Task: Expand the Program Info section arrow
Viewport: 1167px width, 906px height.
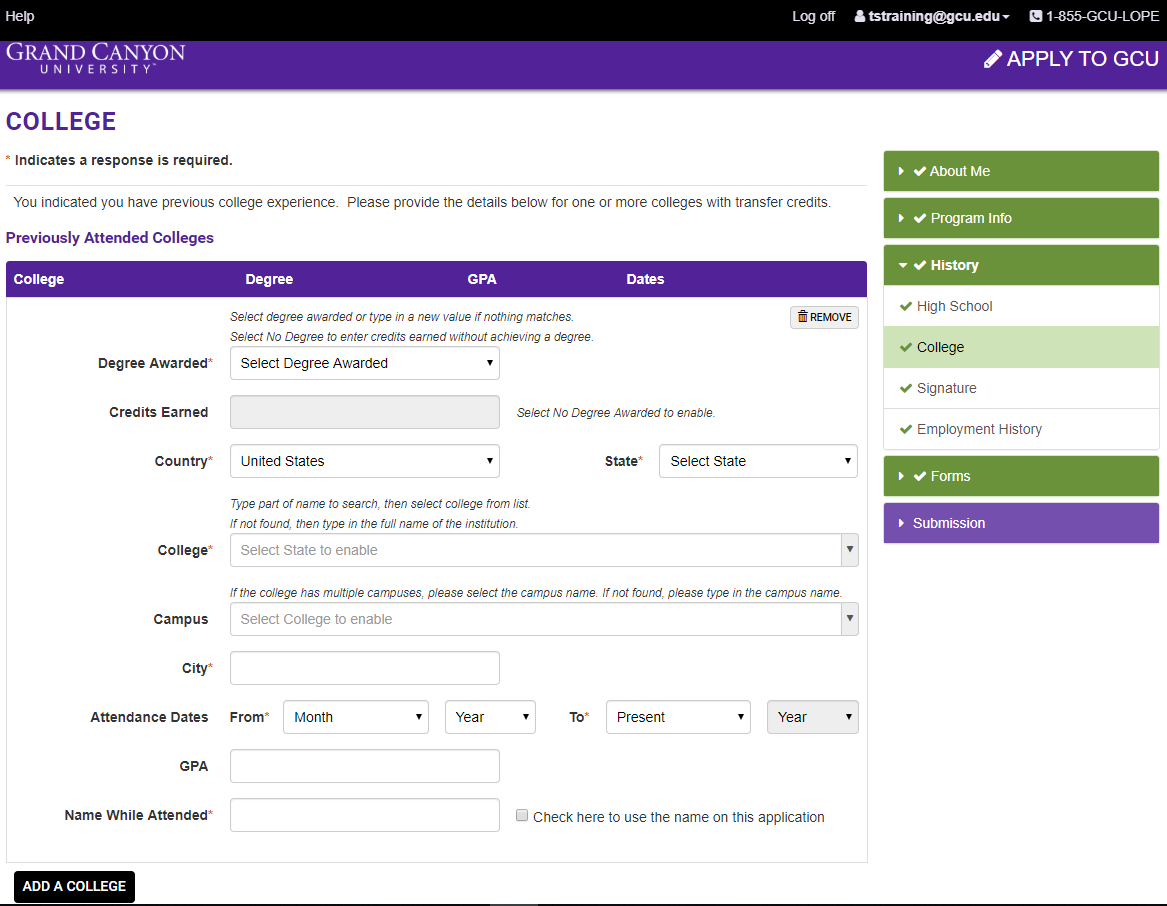Action: point(901,218)
